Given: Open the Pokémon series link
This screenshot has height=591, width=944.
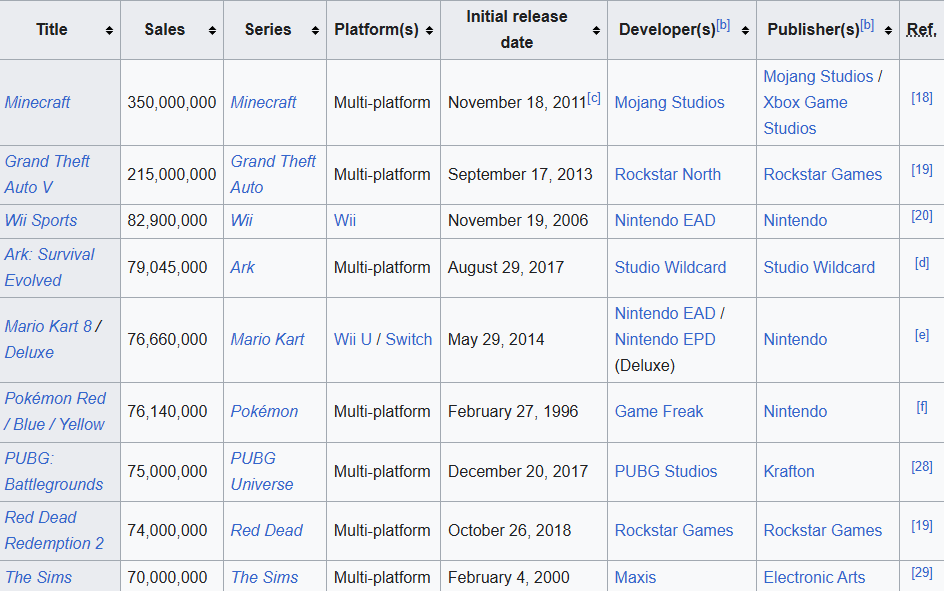Looking at the screenshot, I should (x=264, y=412).
